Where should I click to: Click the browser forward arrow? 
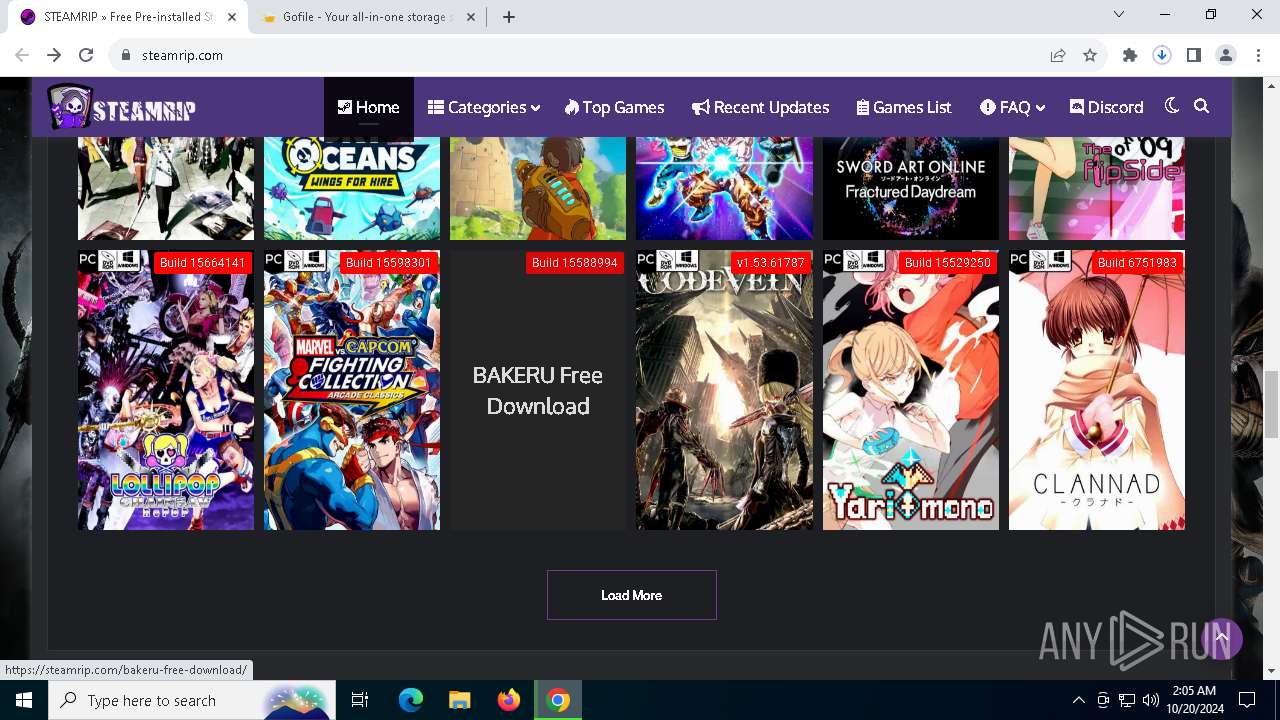point(54,56)
